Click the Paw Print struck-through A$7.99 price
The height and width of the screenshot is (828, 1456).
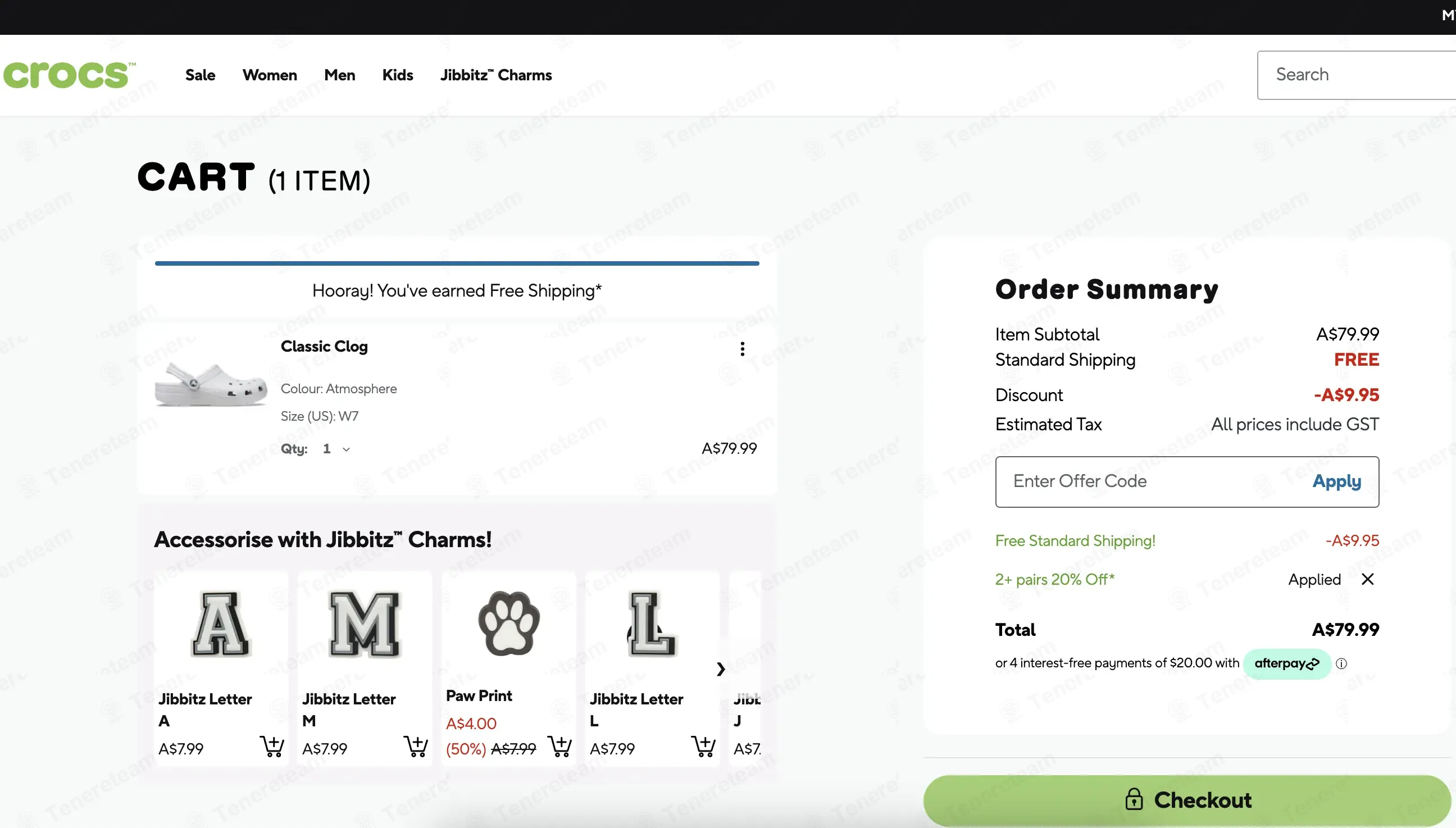coord(513,748)
